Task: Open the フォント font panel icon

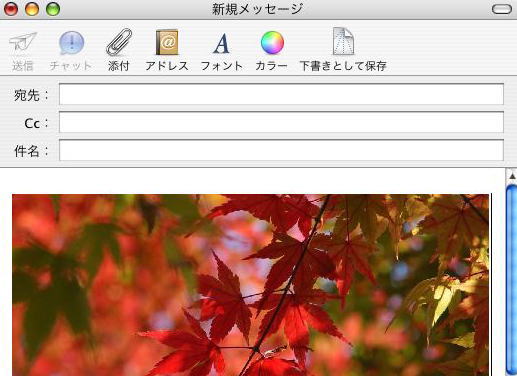Action: pos(222,43)
